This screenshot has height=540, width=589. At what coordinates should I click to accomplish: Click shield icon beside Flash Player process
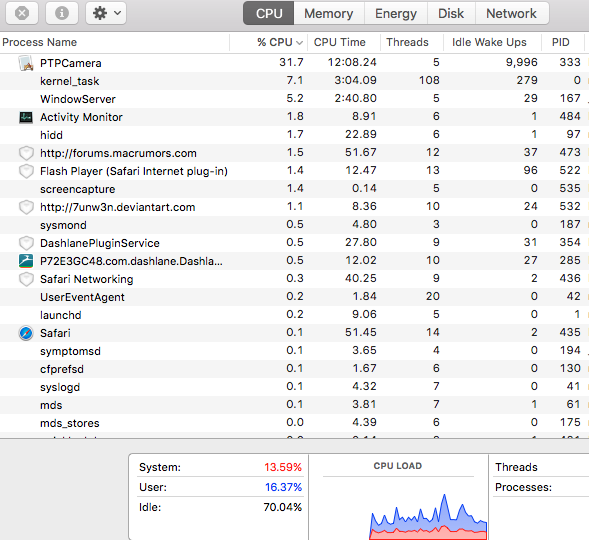point(26,171)
